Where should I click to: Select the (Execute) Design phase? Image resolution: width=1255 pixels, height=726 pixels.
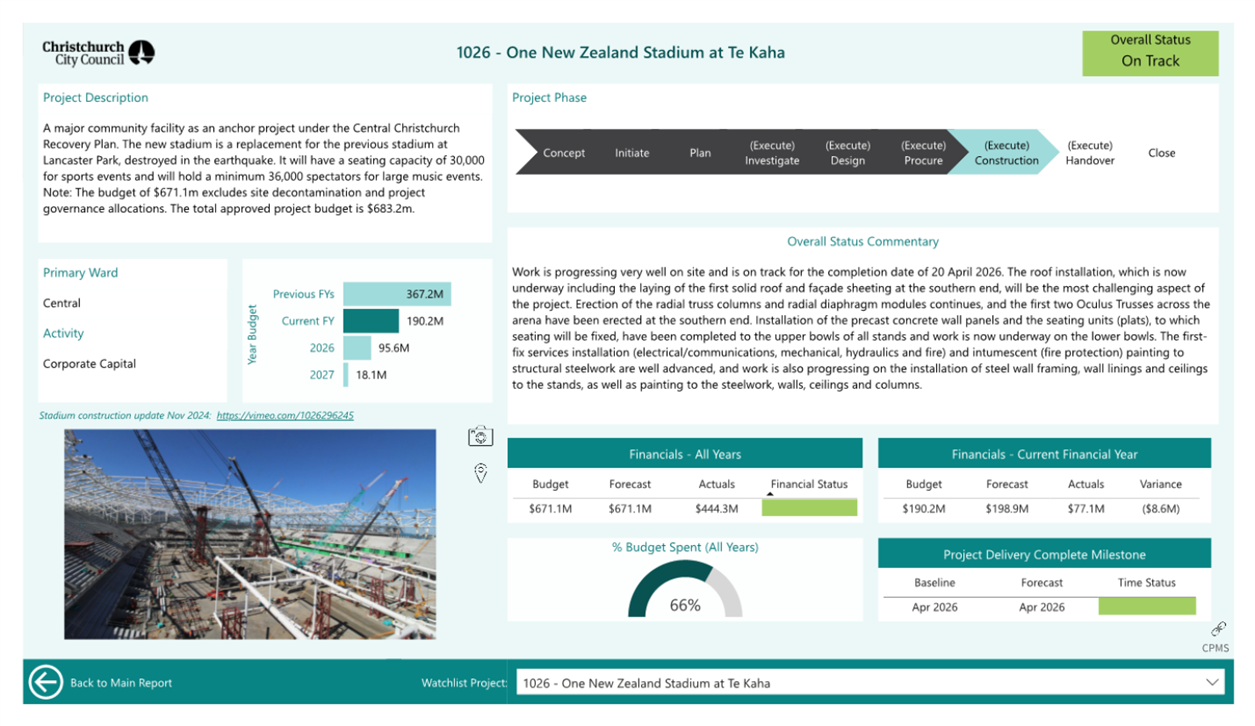pos(847,153)
